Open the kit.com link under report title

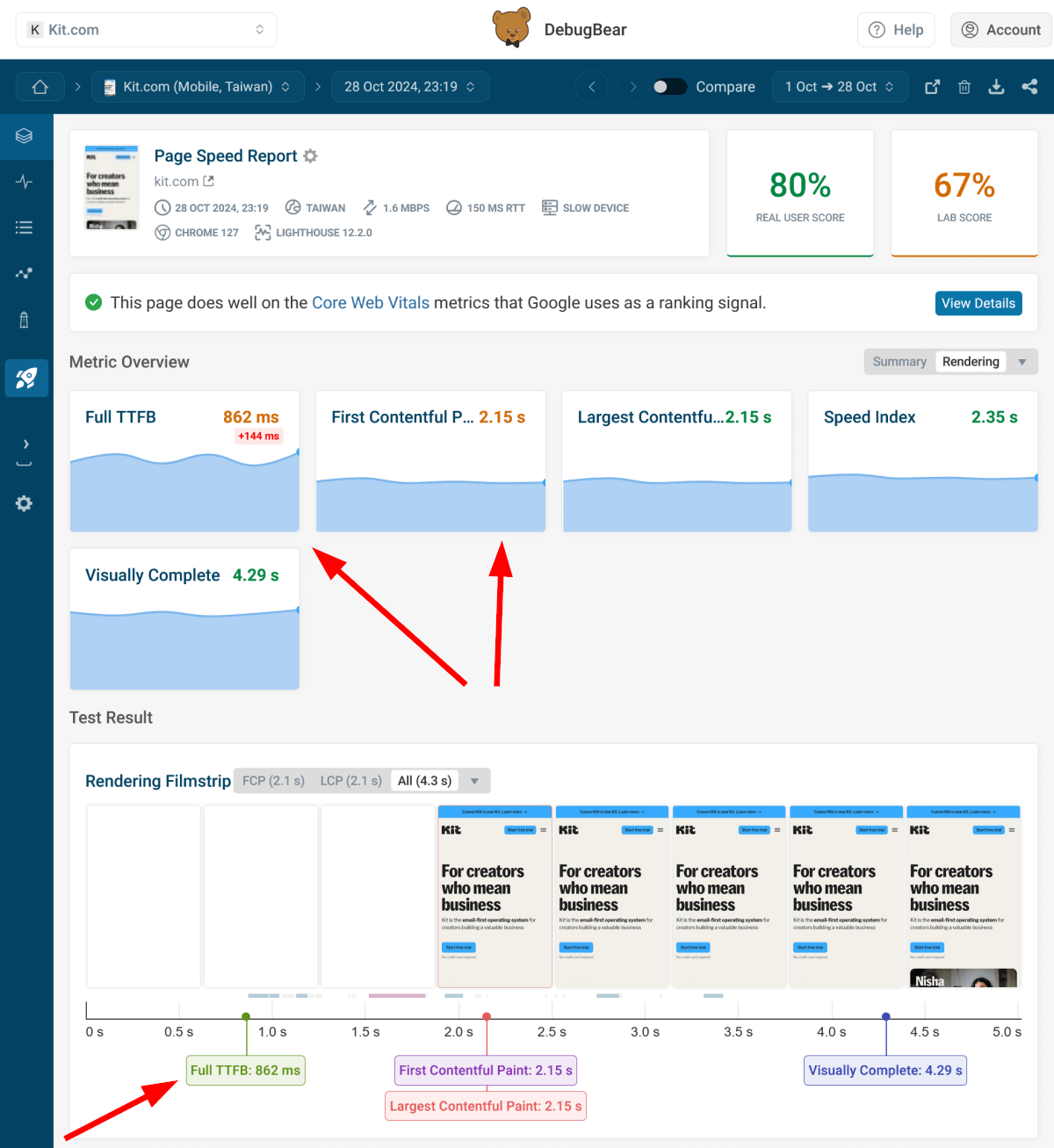(x=177, y=181)
